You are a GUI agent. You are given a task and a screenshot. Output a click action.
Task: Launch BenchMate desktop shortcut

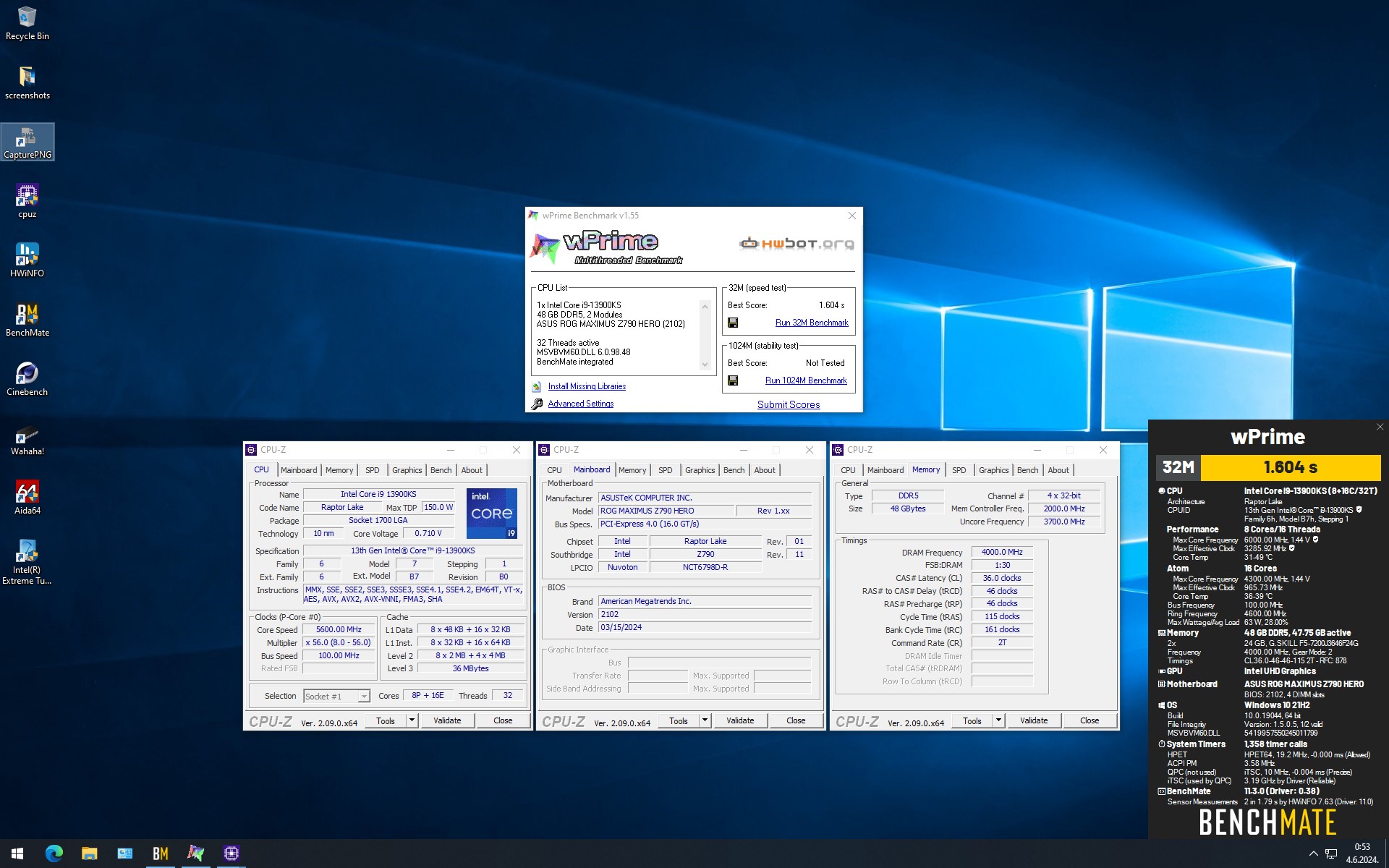click(x=27, y=320)
